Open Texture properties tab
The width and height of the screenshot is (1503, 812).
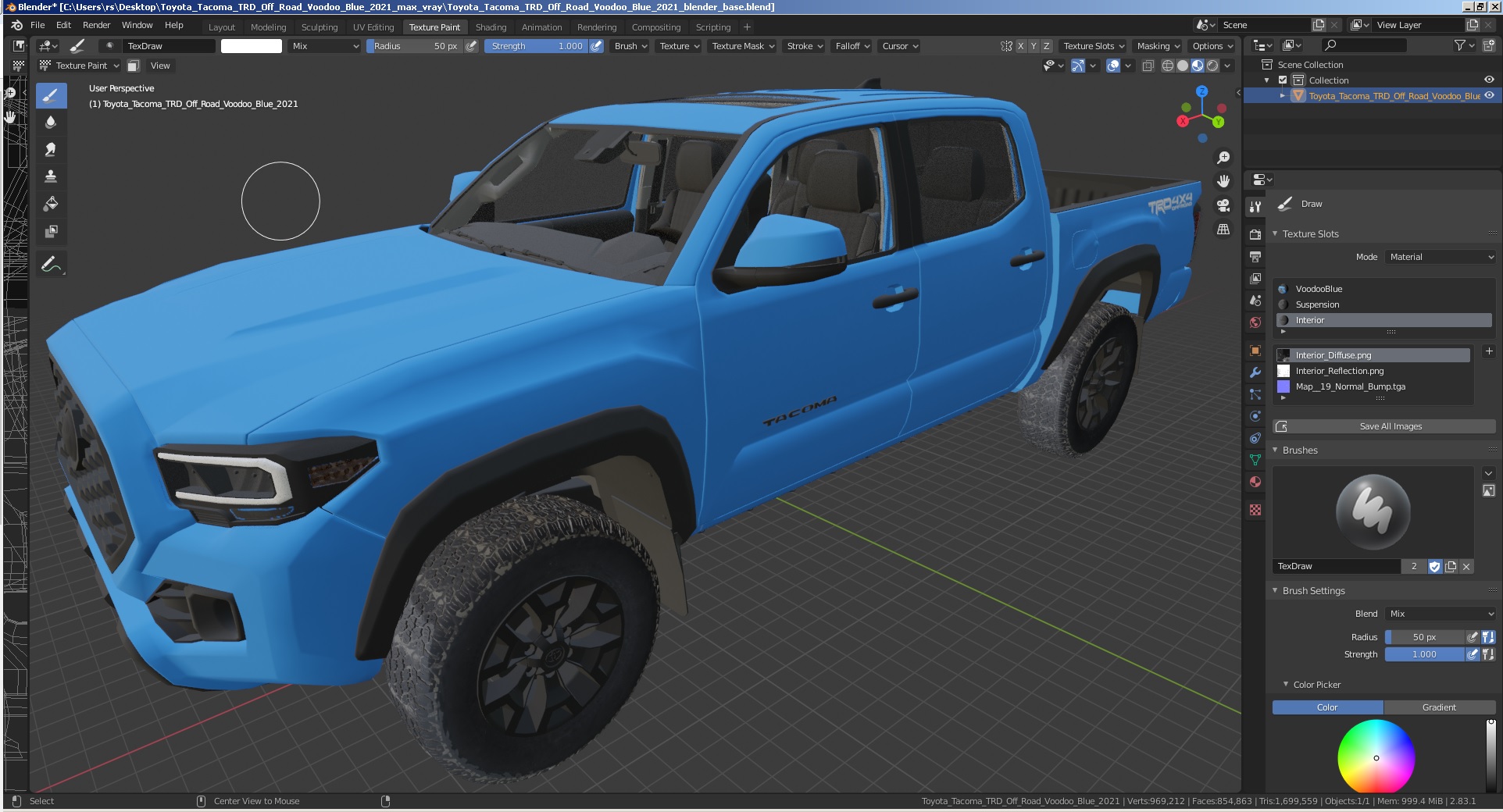click(1255, 510)
